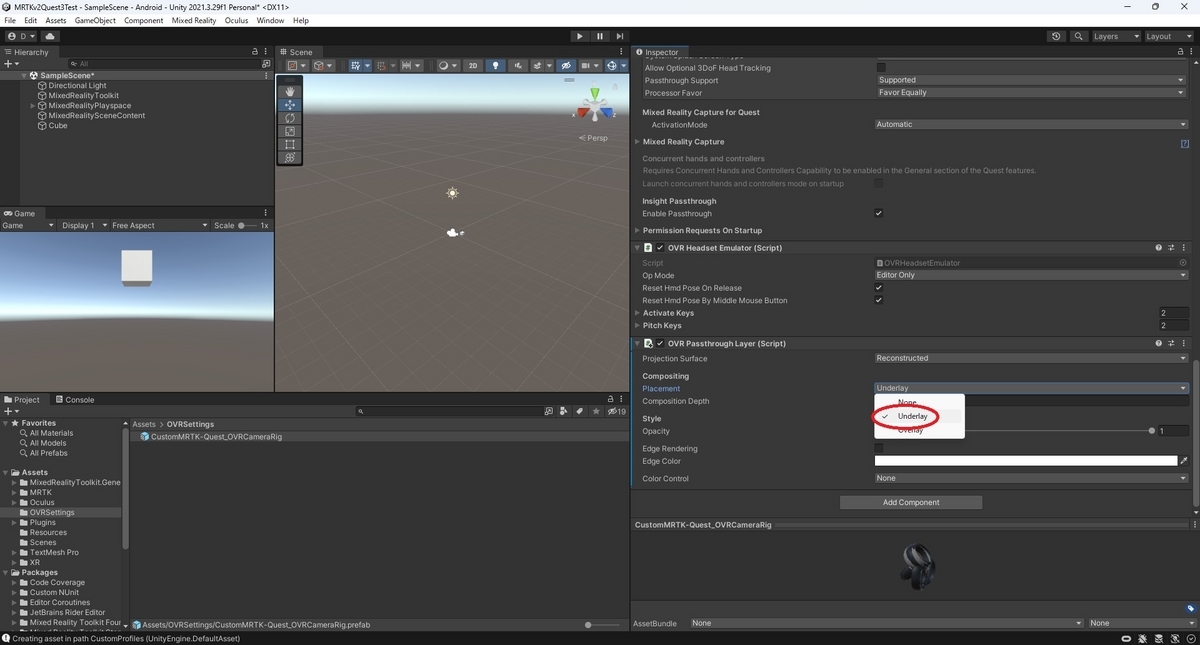Switch to the Console tab
The width and height of the screenshot is (1200, 645).
click(74, 400)
